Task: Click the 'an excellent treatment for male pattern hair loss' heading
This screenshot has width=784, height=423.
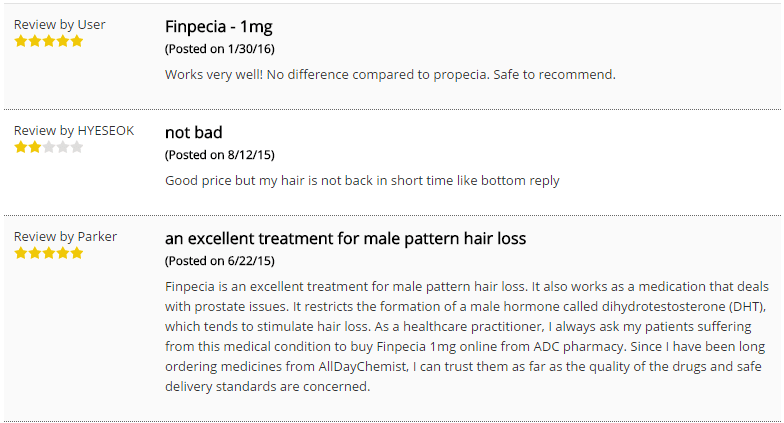Action: (346, 238)
